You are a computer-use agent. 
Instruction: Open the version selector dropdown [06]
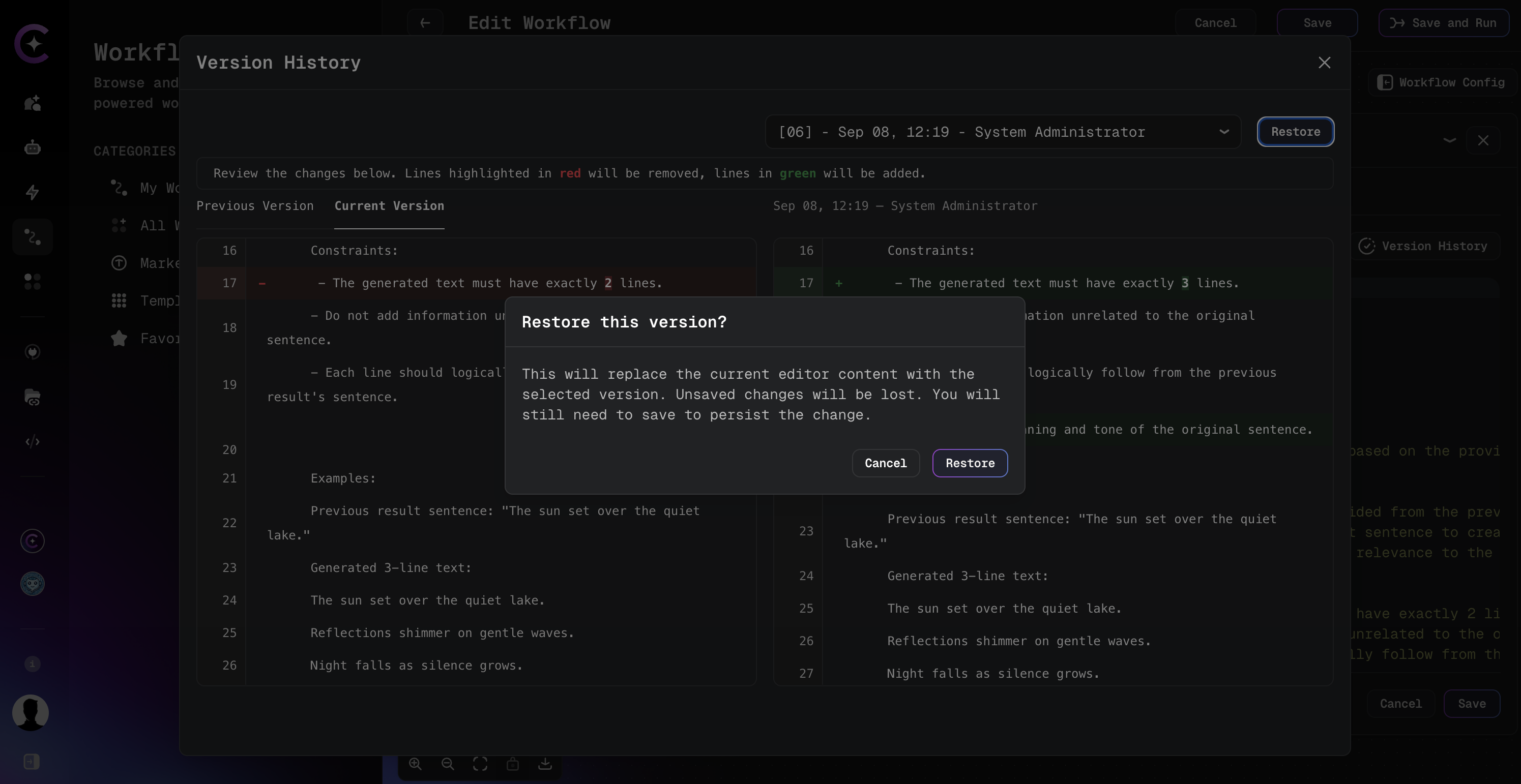click(1003, 132)
